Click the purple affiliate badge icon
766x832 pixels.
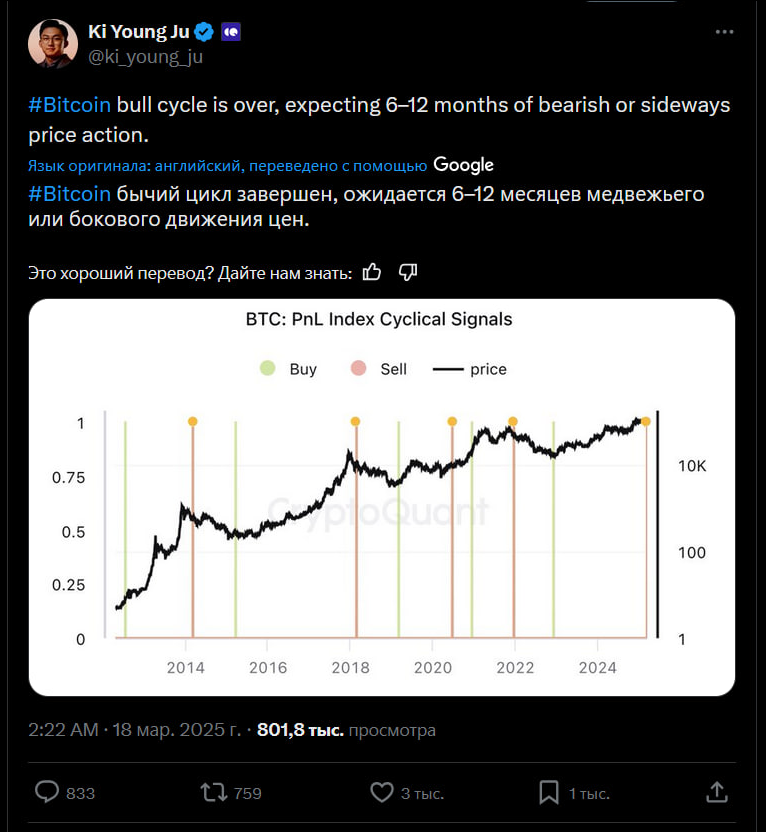click(x=230, y=32)
